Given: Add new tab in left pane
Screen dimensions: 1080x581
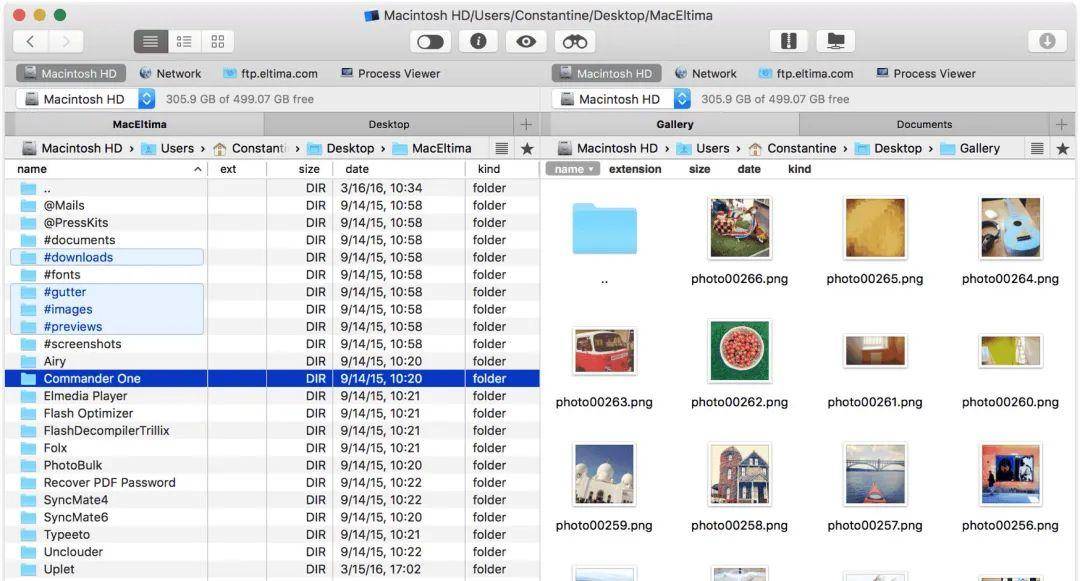Looking at the screenshot, I should point(526,125).
